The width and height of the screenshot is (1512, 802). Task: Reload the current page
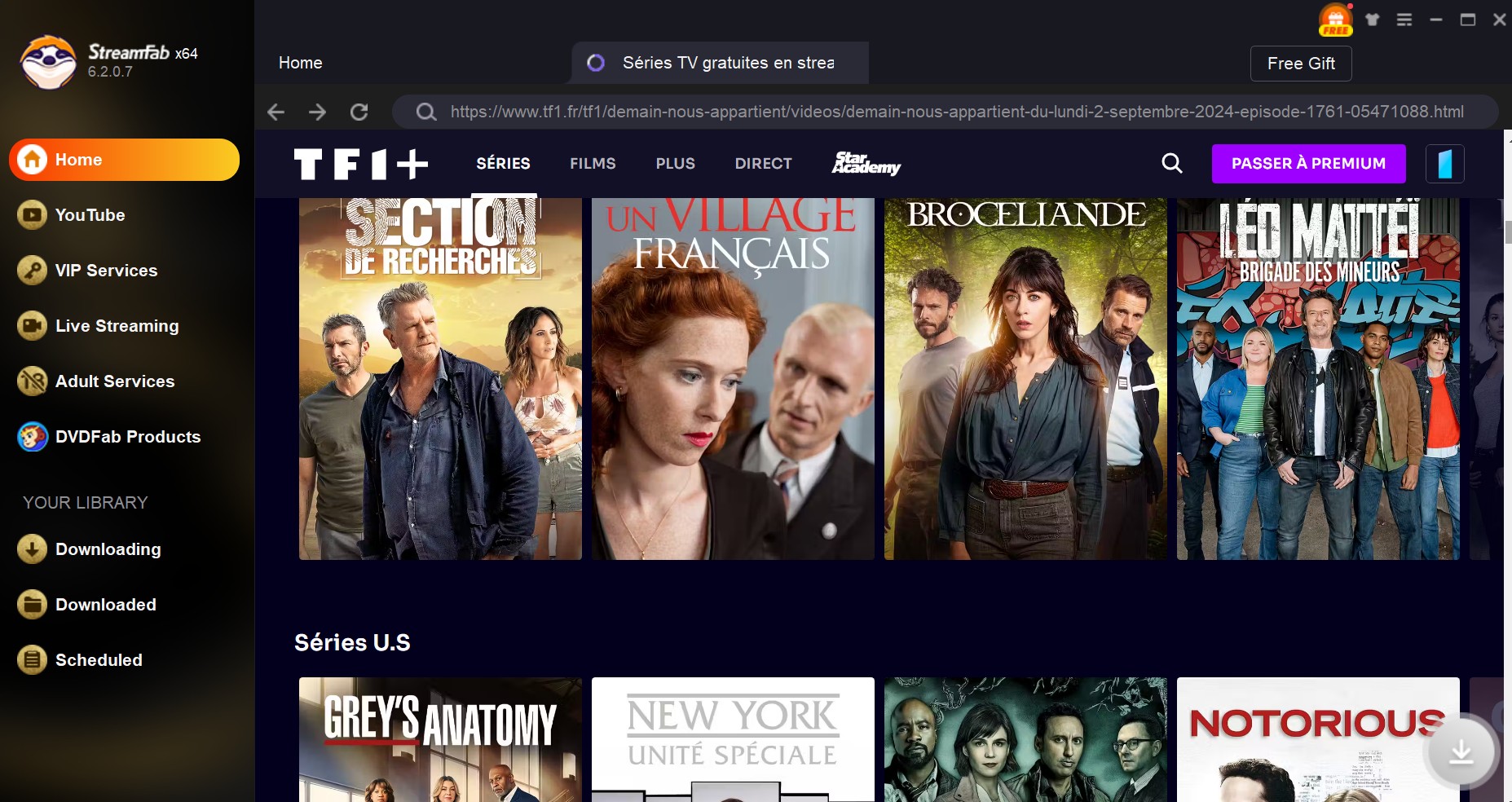pos(359,112)
